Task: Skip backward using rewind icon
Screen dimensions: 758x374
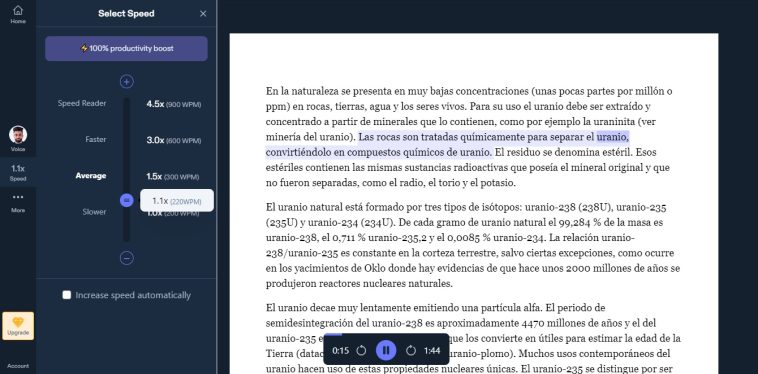Action: [361, 350]
